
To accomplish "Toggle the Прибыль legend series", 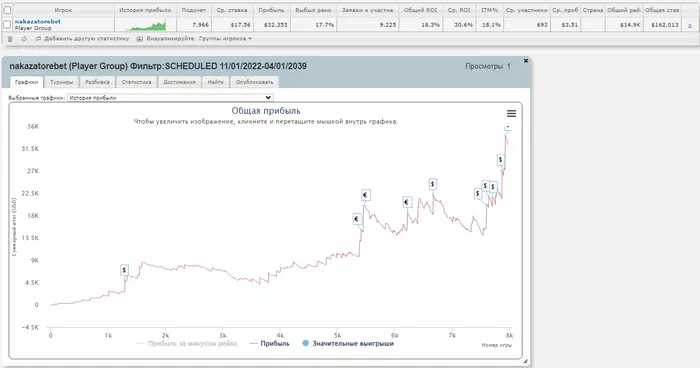I will tap(269, 343).
